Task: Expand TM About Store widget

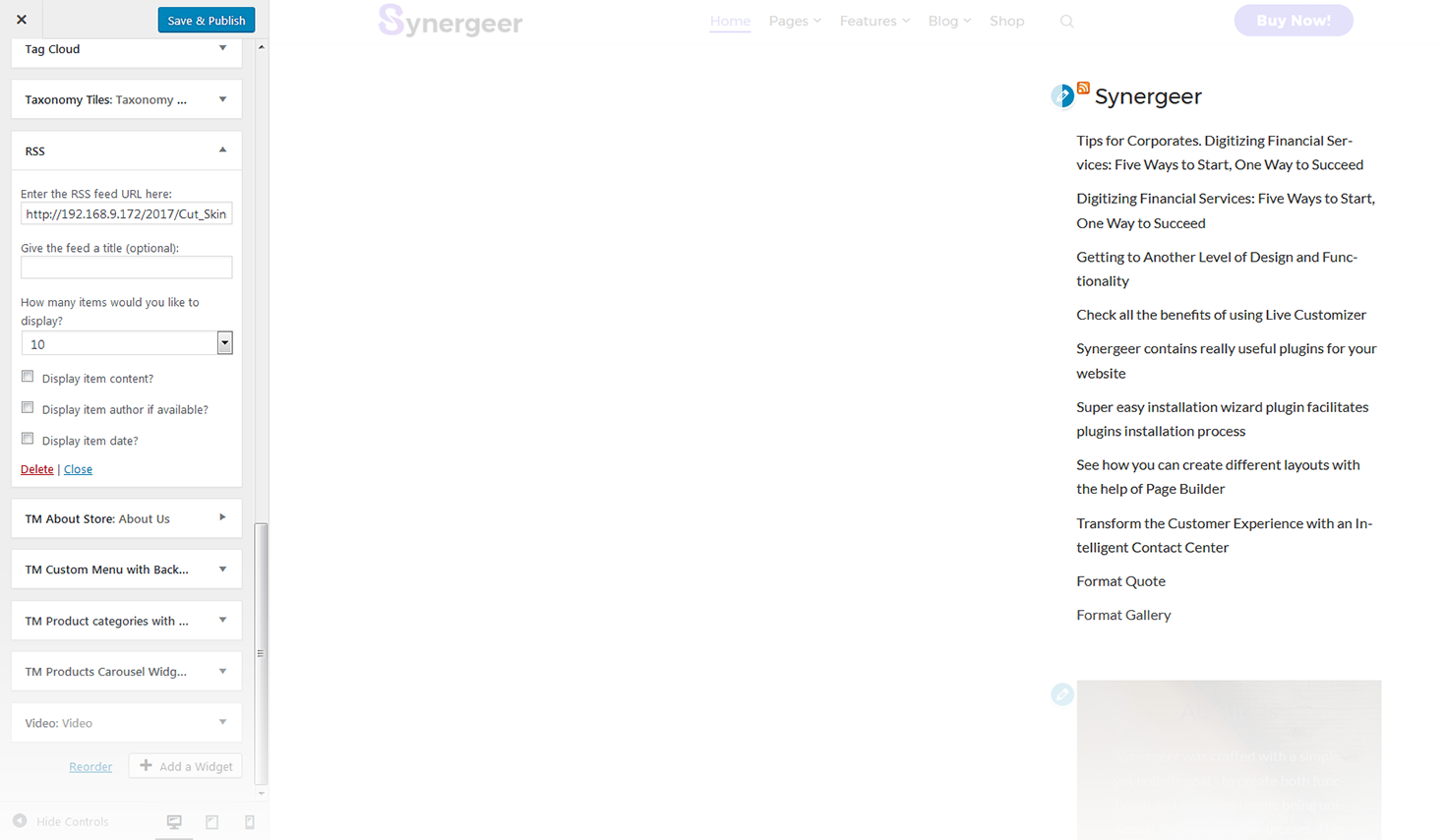Action: tap(126, 518)
